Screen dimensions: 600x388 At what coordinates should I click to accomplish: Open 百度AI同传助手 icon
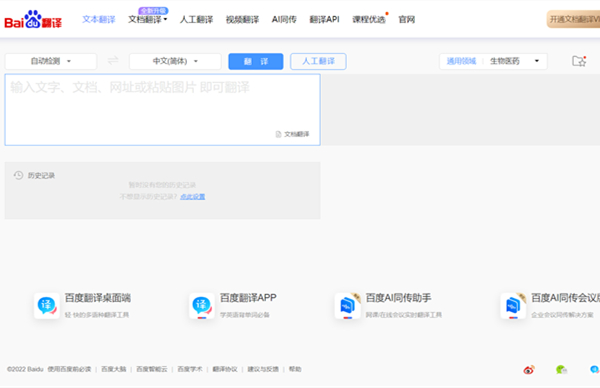347,306
